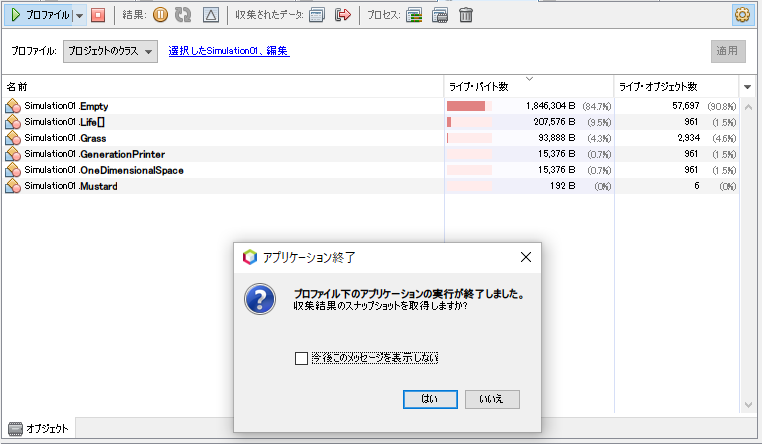
Task: Click the class icon of Simulation01.Mustard
Action: tap(13, 186)
